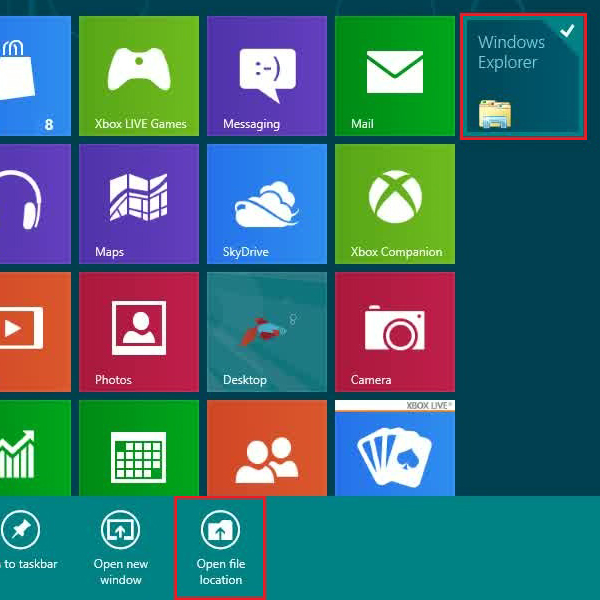Open the Video tile with play icon
Viewport: 600px width, 600px height.
point(35,332)
